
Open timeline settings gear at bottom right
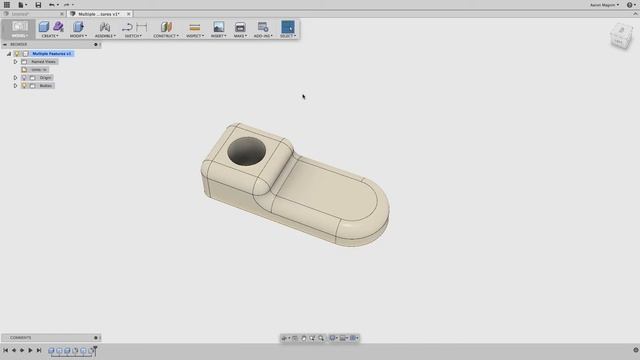(x=636, y=350)
